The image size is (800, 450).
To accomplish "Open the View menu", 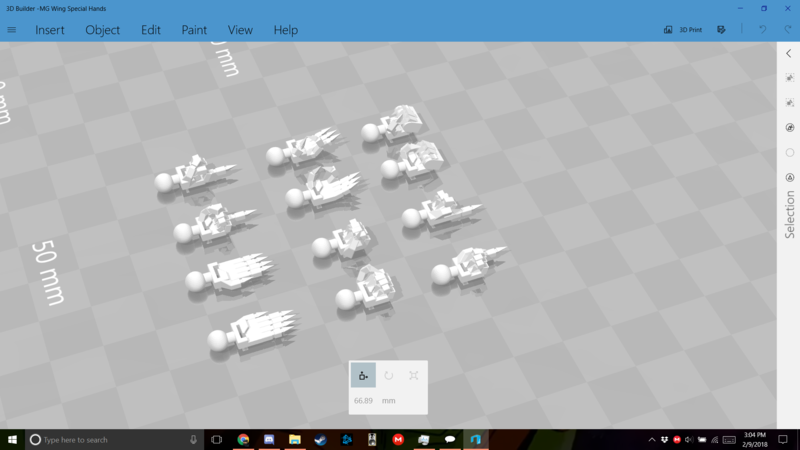I will [240, 30].
